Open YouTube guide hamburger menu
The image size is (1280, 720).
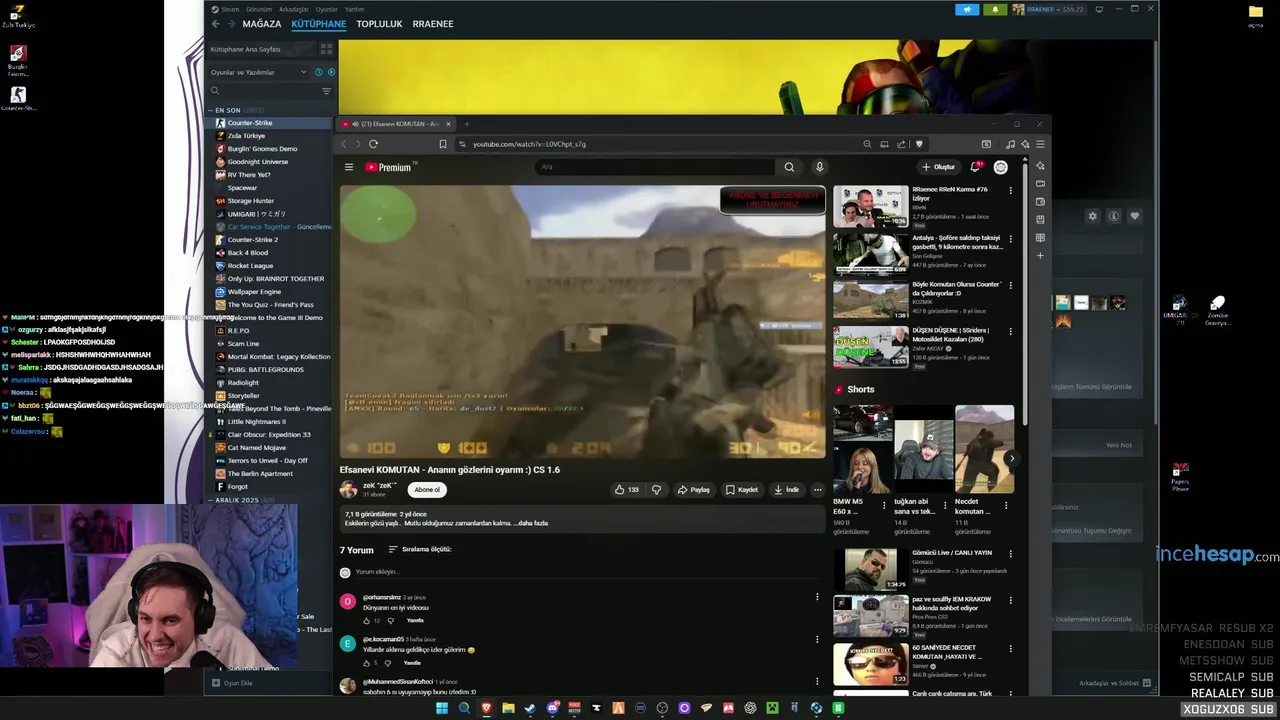[349, 167]
